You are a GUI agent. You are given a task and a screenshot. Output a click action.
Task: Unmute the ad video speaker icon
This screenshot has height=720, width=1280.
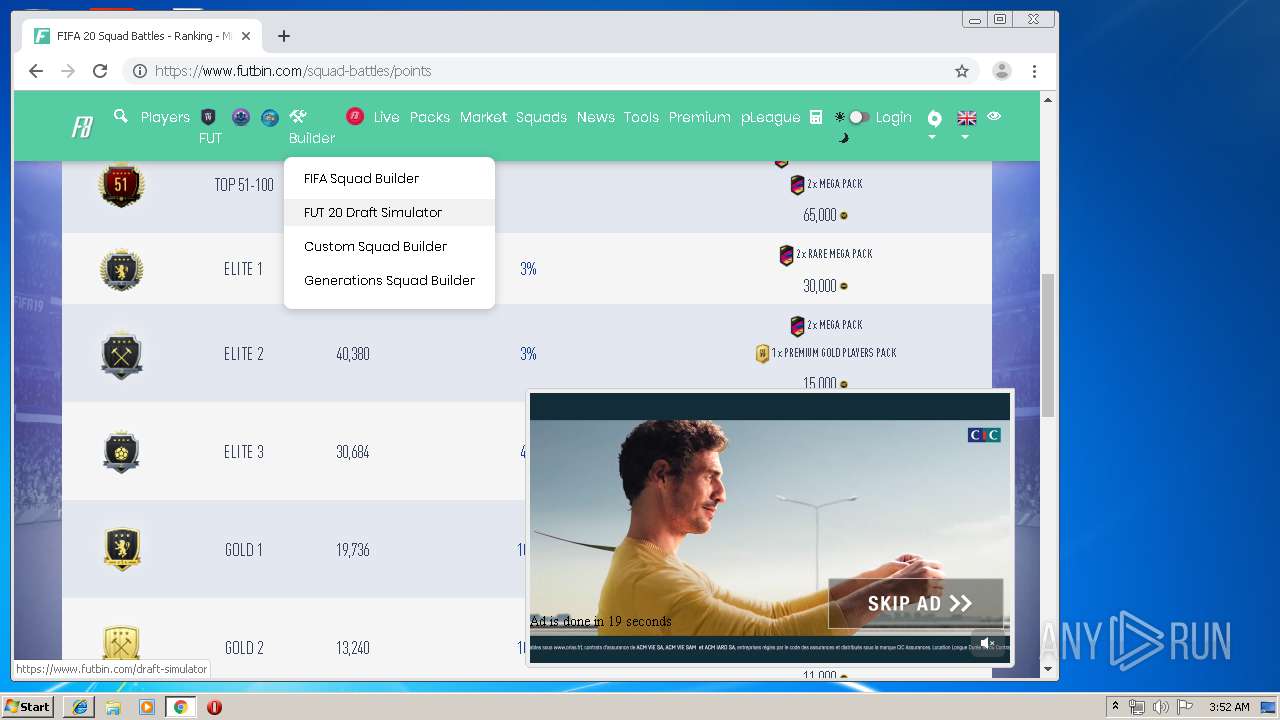coord(987,643)
